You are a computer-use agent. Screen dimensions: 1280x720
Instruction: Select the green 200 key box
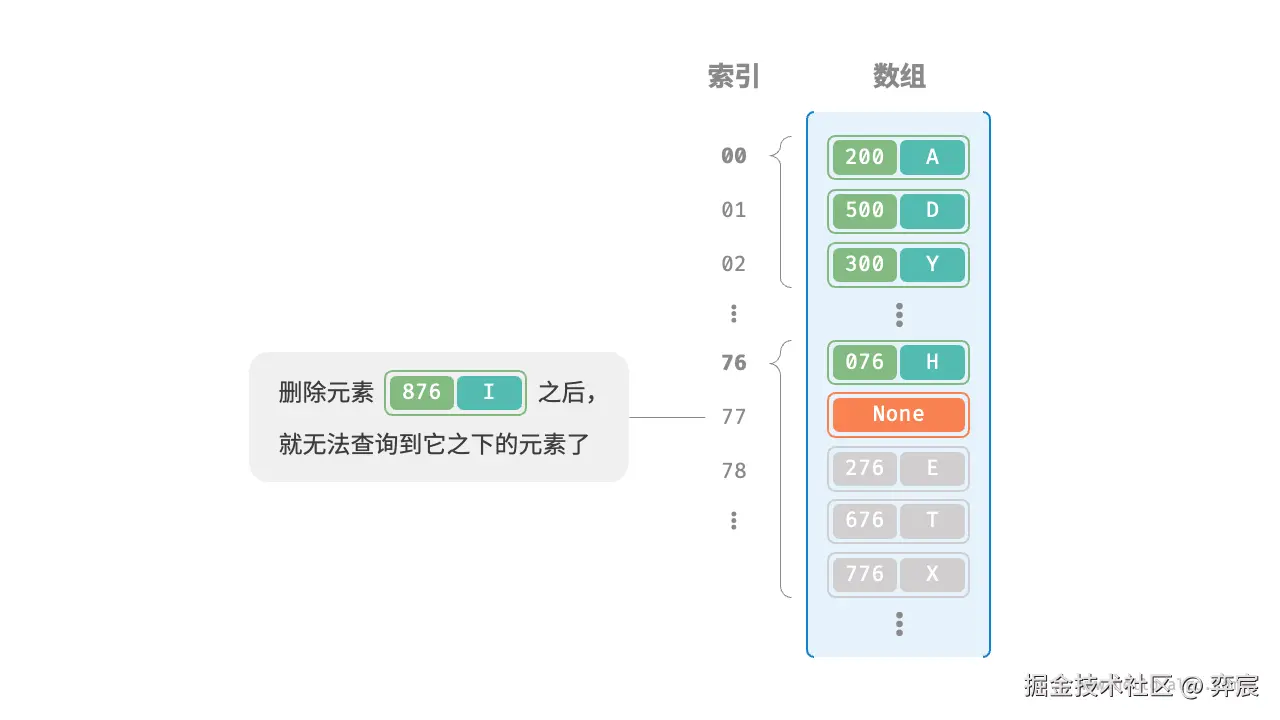click(x=865, y=157)
